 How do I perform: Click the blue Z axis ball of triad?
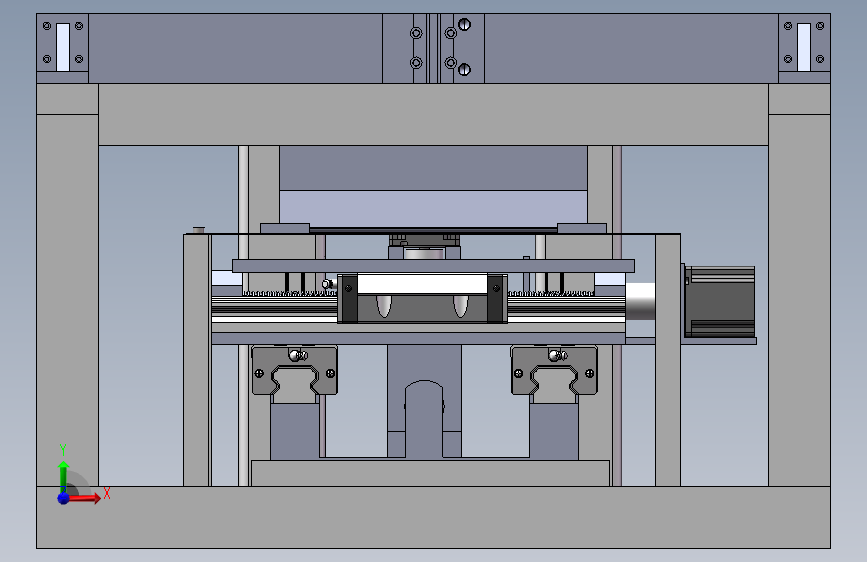pos(64,498)
